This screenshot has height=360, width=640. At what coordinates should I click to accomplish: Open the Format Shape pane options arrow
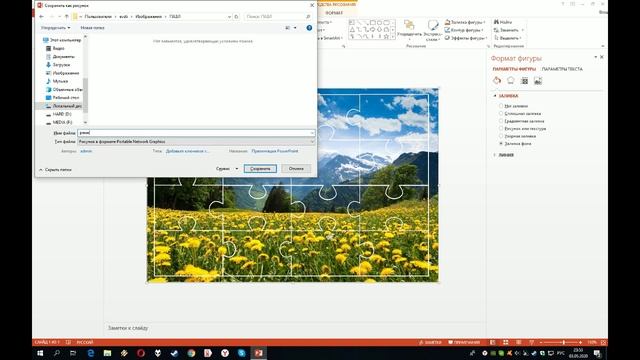click(596, 57)
